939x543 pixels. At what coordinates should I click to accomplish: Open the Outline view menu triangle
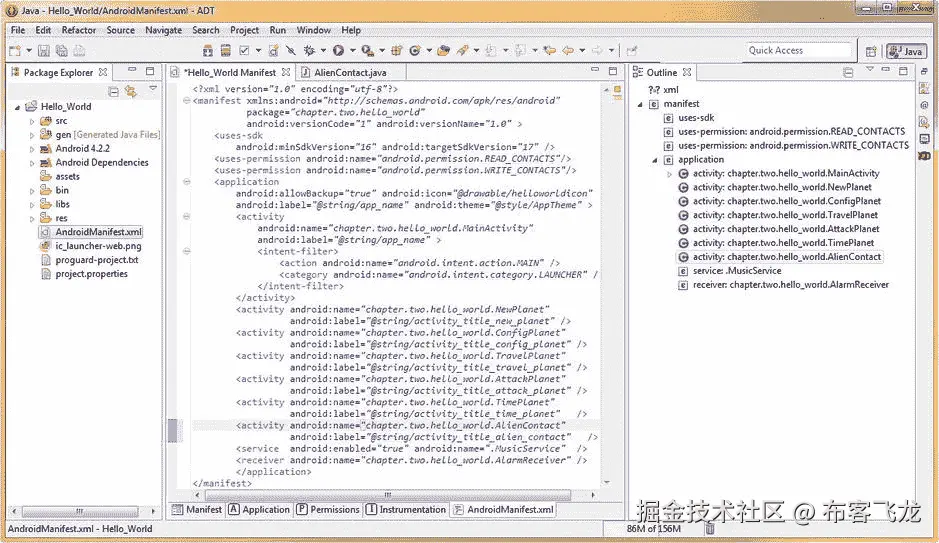coord(870,70)
